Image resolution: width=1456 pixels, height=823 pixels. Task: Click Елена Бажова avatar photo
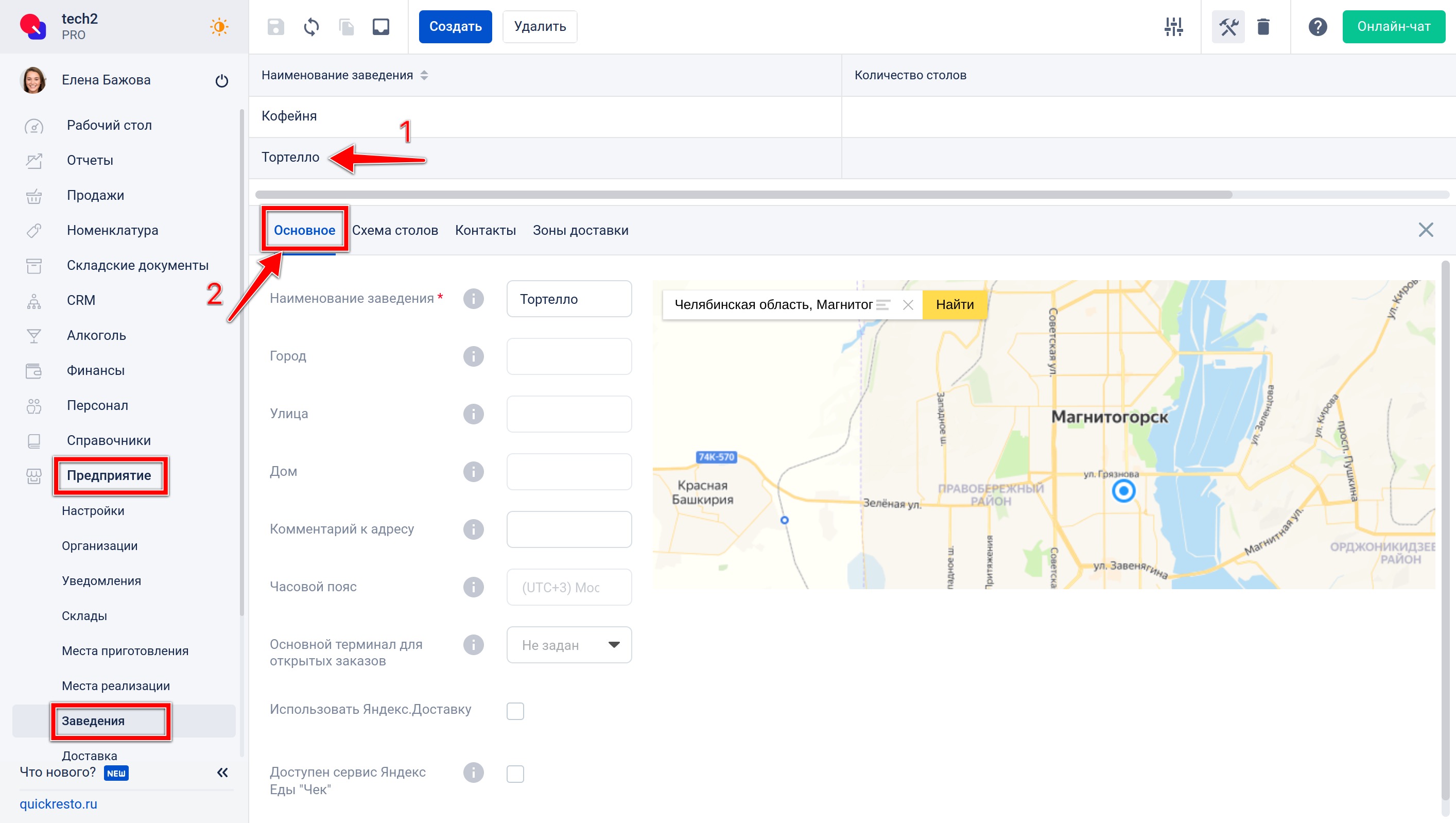click(33, 80)
